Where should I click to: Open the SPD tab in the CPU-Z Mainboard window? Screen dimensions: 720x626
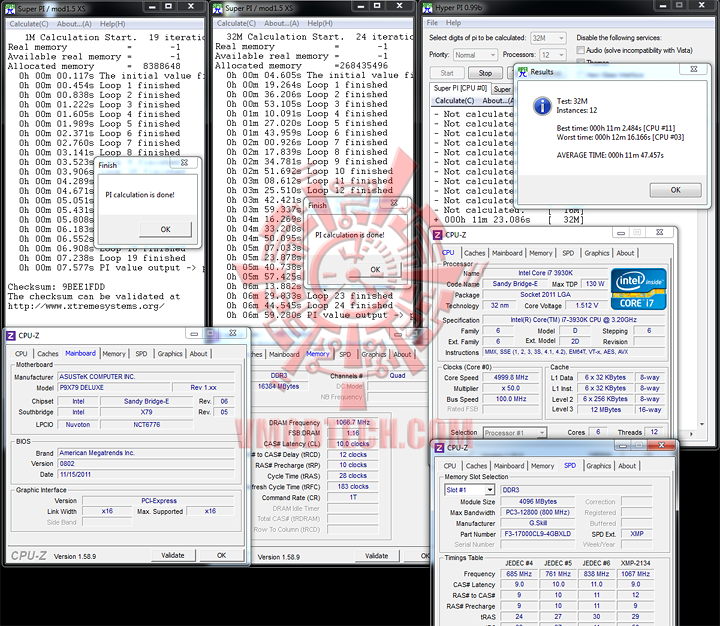pyautogui.click(x=141, y=354)
